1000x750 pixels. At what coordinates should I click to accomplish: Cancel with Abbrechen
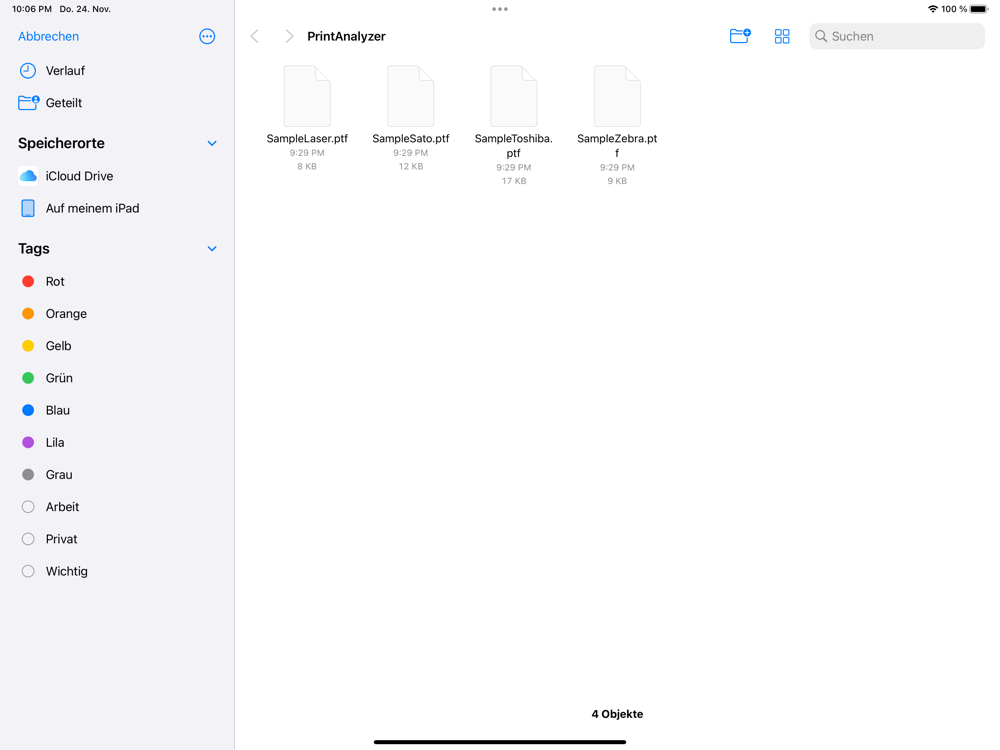point(48,36)
